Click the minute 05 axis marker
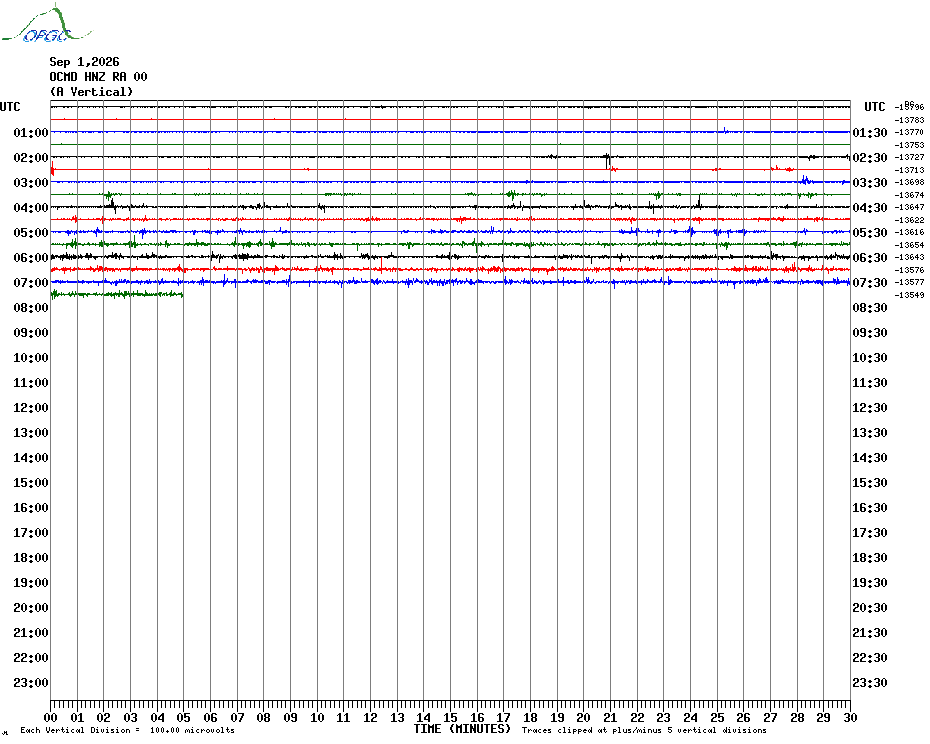The width and height of the screenshot is (930, 744). tap(183, 717)
